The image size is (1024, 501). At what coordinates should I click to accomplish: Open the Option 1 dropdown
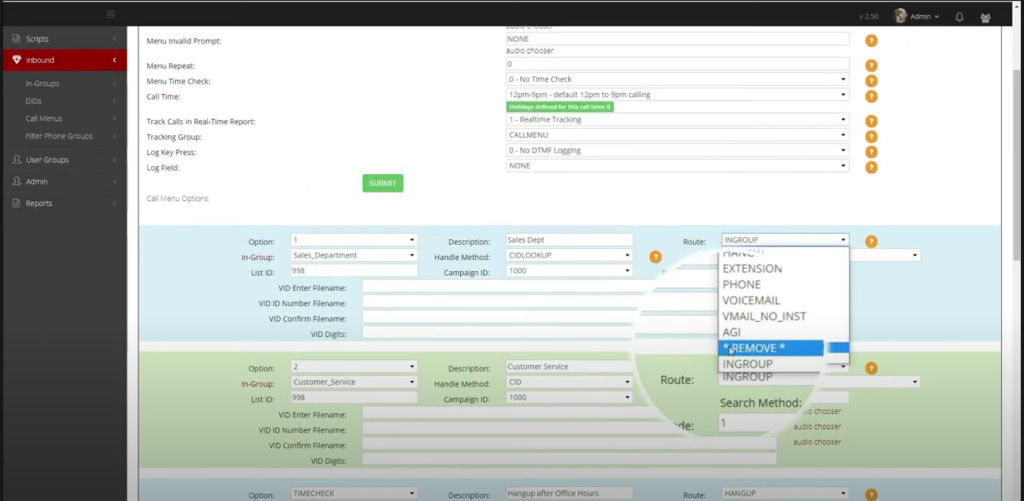click(x=354, y=240)
